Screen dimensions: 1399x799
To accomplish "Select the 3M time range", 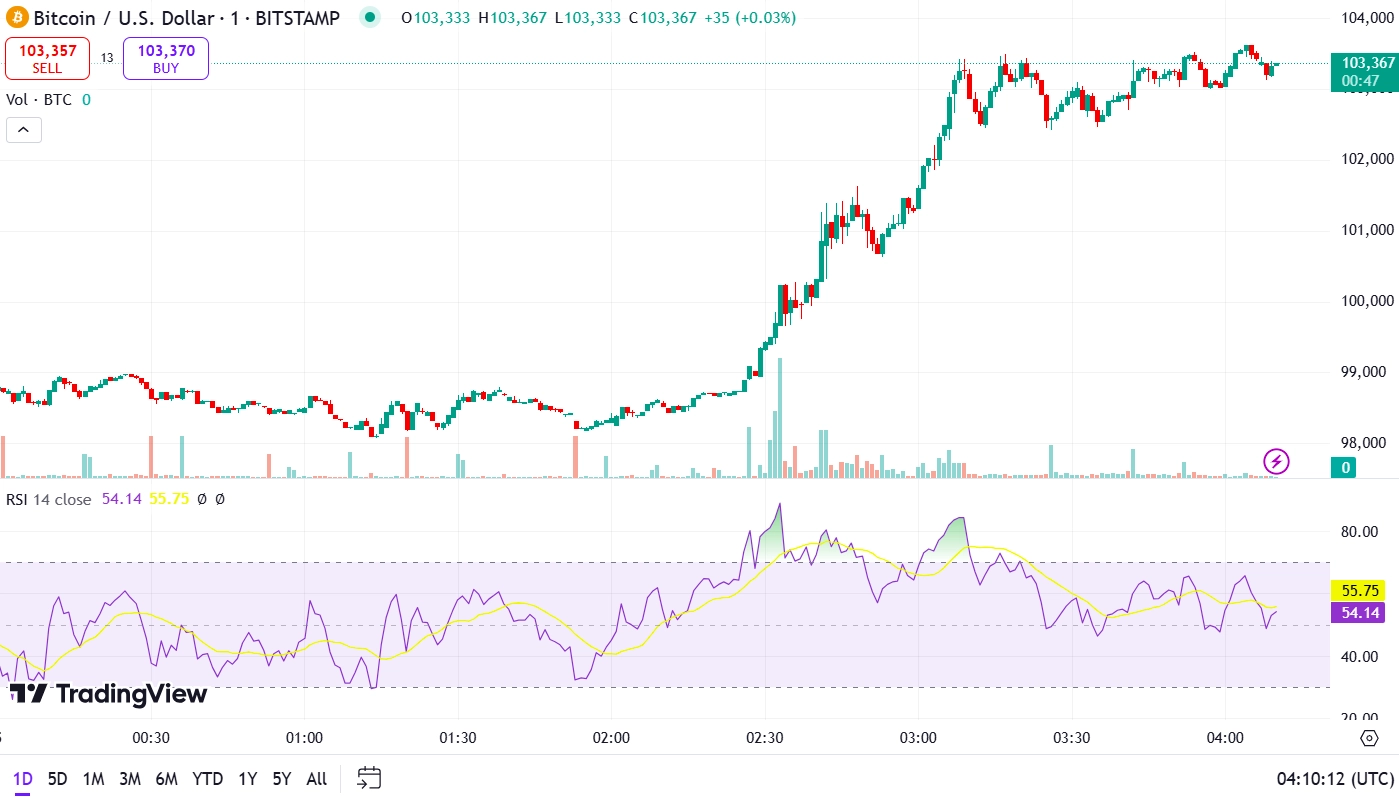I will [130, 778].
